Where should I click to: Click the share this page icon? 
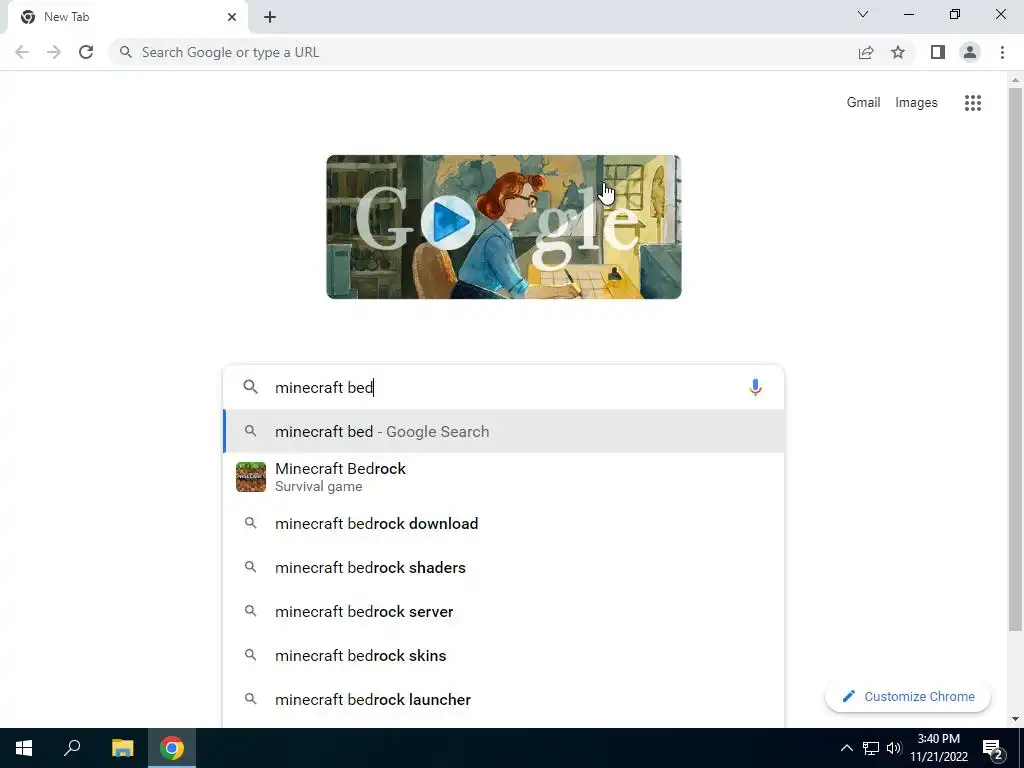(866, 52)
